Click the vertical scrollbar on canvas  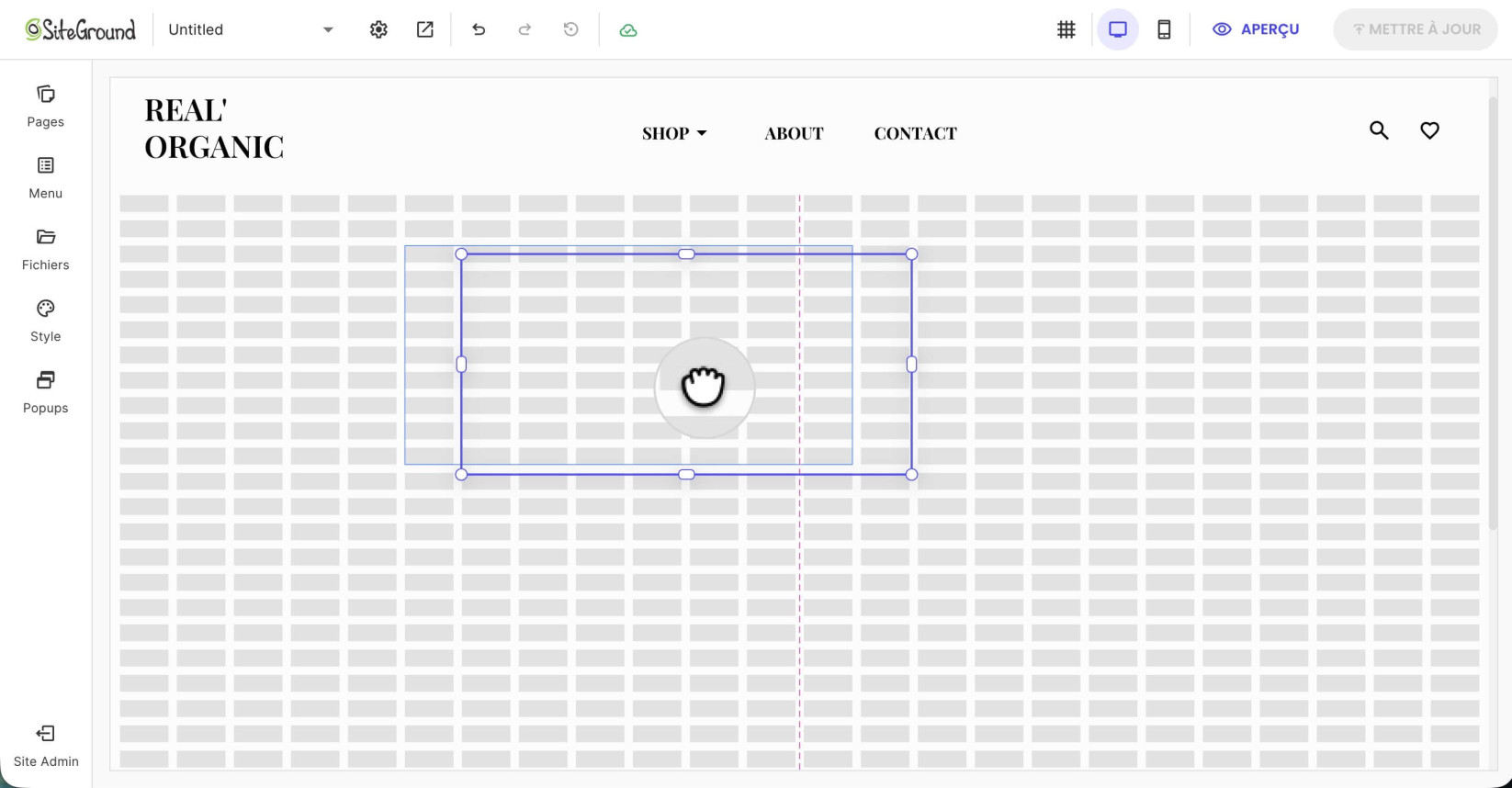click(x=1493, y=312)
